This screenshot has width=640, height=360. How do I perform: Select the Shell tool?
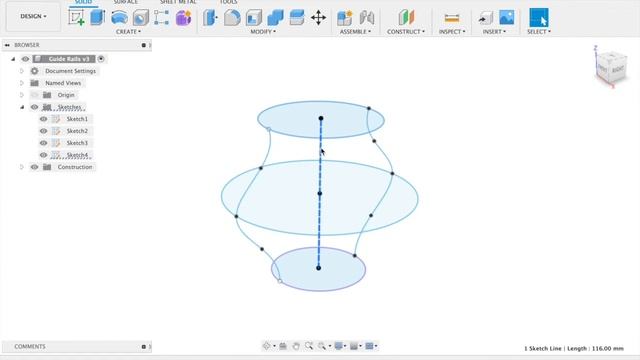point(254,18)
